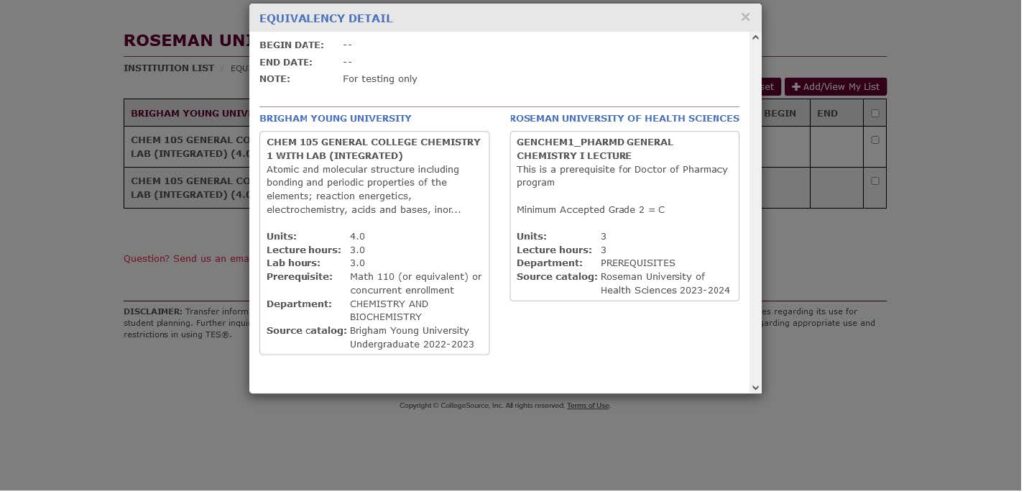Image resolution: width=1024 pixels, height=492 pixels.
Task: Check the second CHEM 105 row checkbox
Action: point(874,181)
